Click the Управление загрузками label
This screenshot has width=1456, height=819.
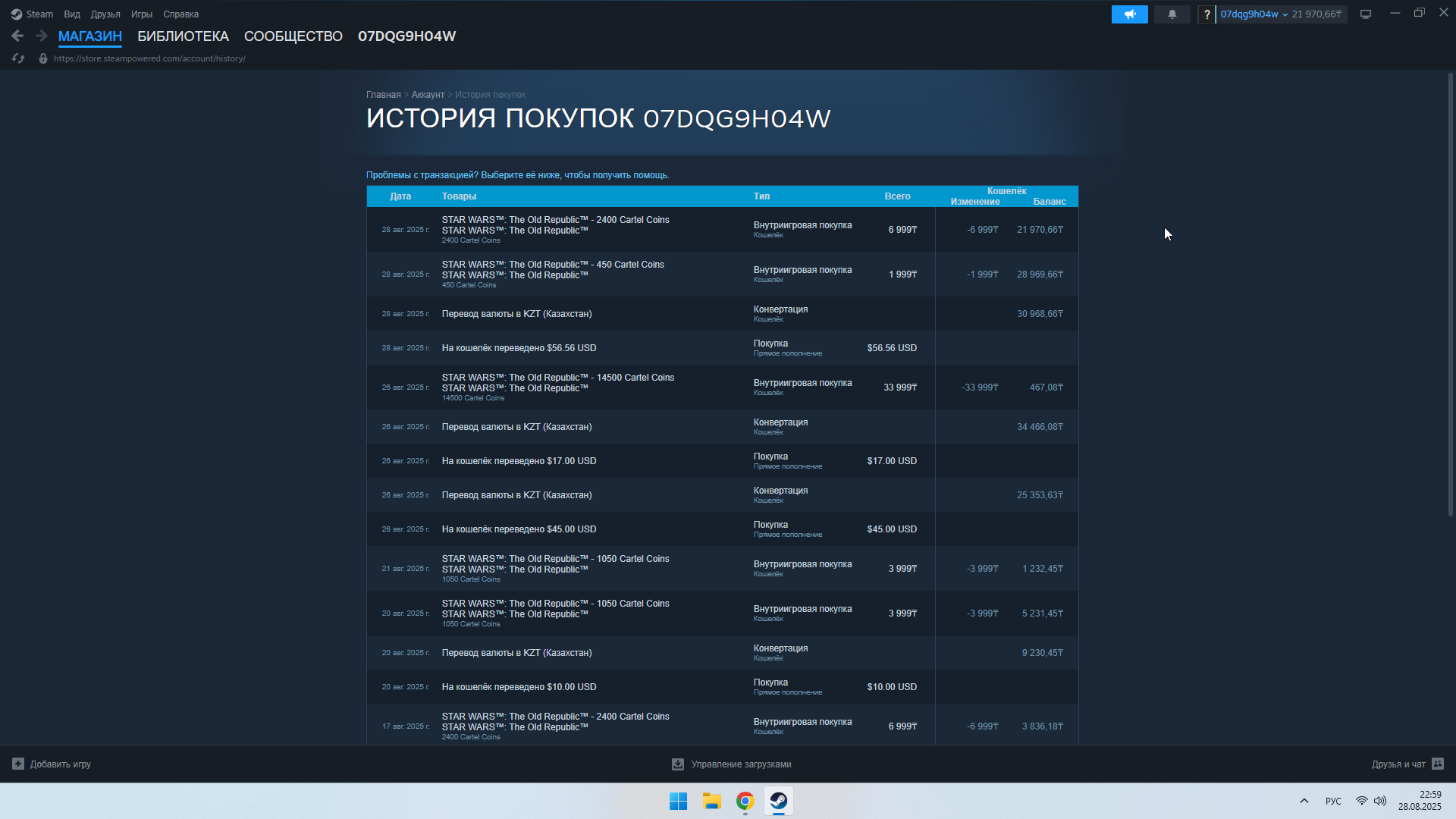[741, 764]
